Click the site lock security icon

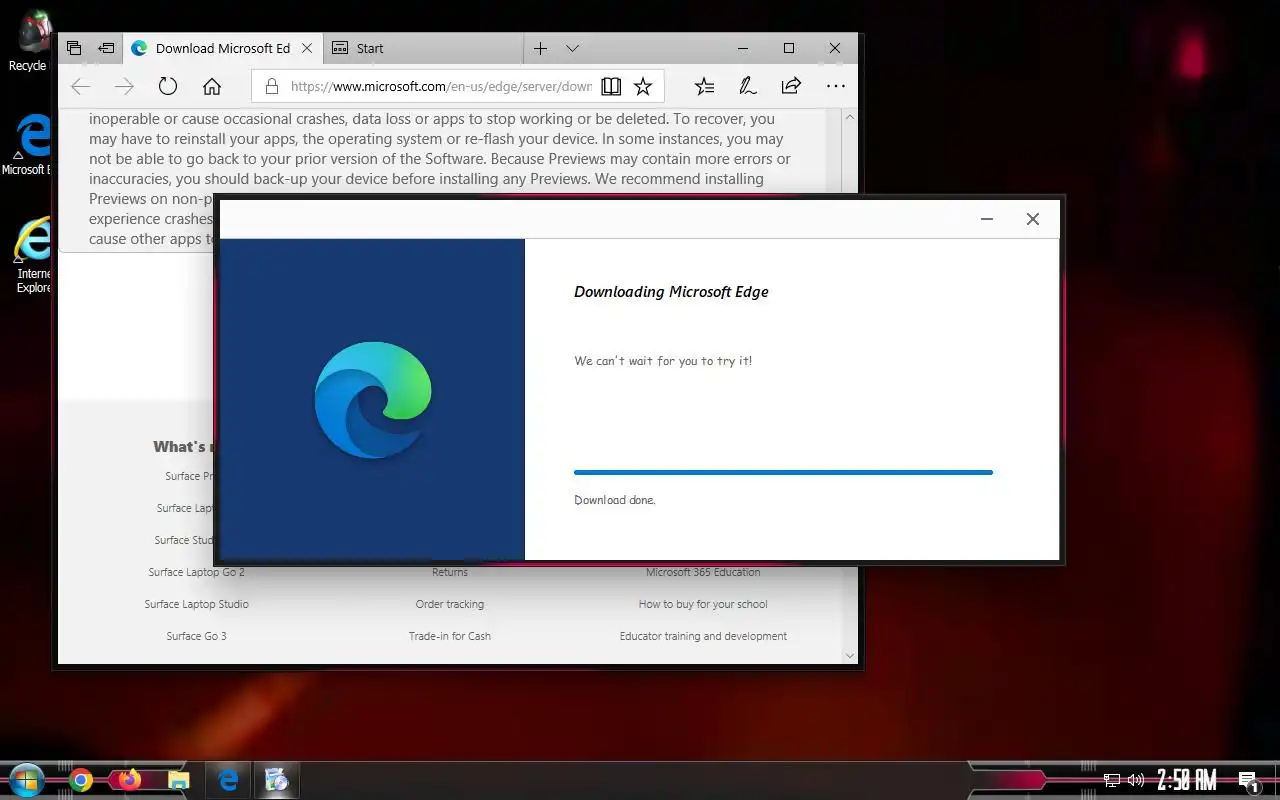coord(271,87)
